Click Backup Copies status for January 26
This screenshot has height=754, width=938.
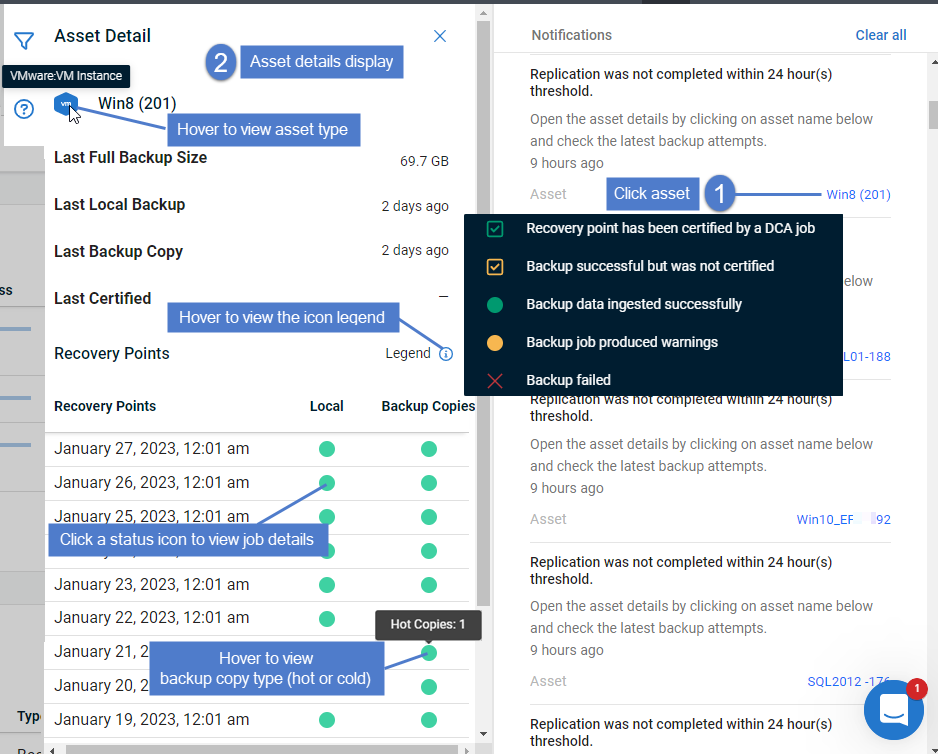point(429,483)
